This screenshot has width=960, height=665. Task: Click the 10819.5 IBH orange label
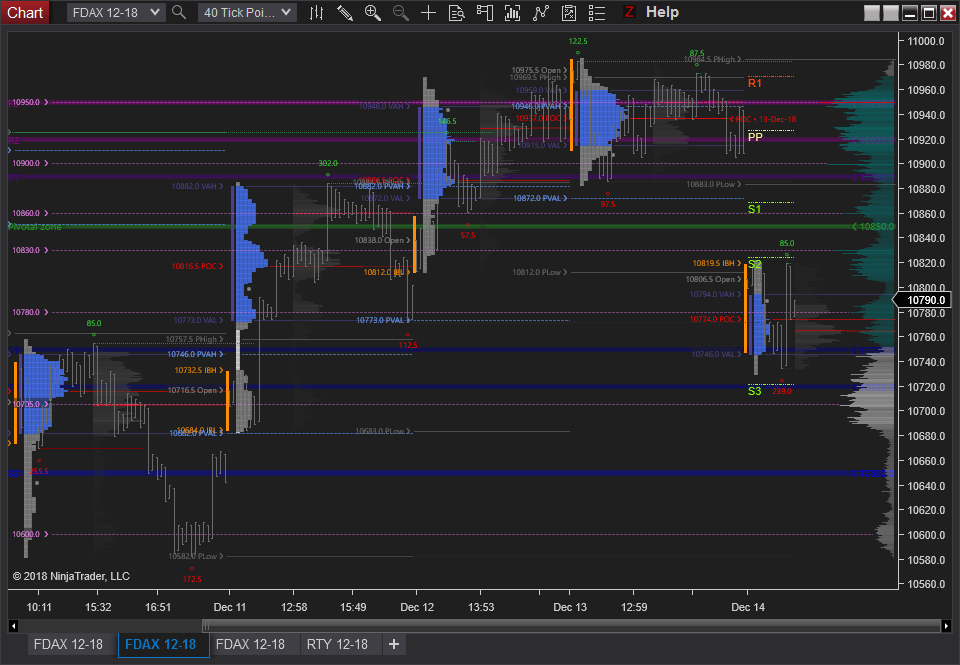(717, 263)
